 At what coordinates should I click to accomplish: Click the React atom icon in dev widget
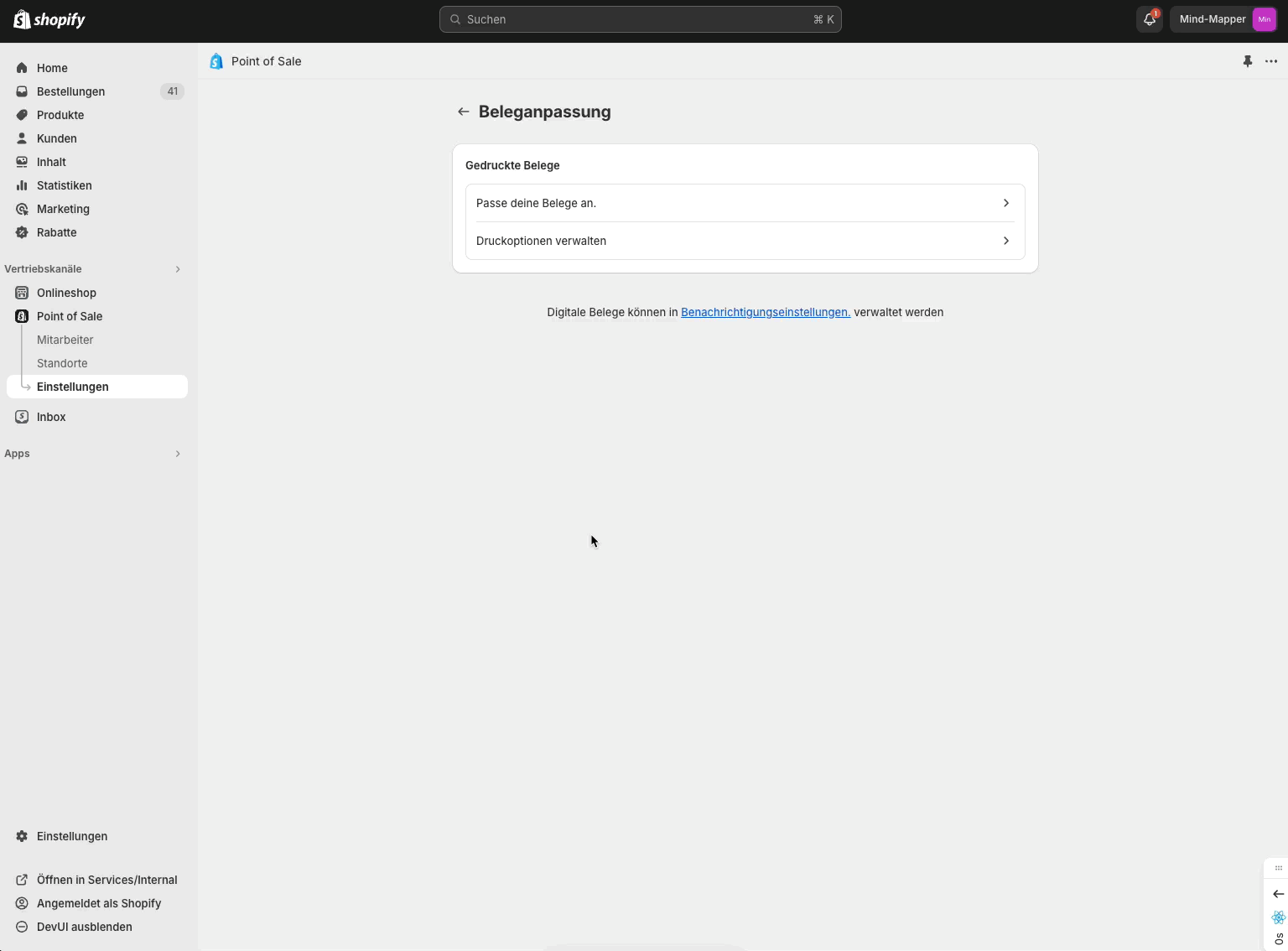pyautogui.click(x=1278, y=917)
